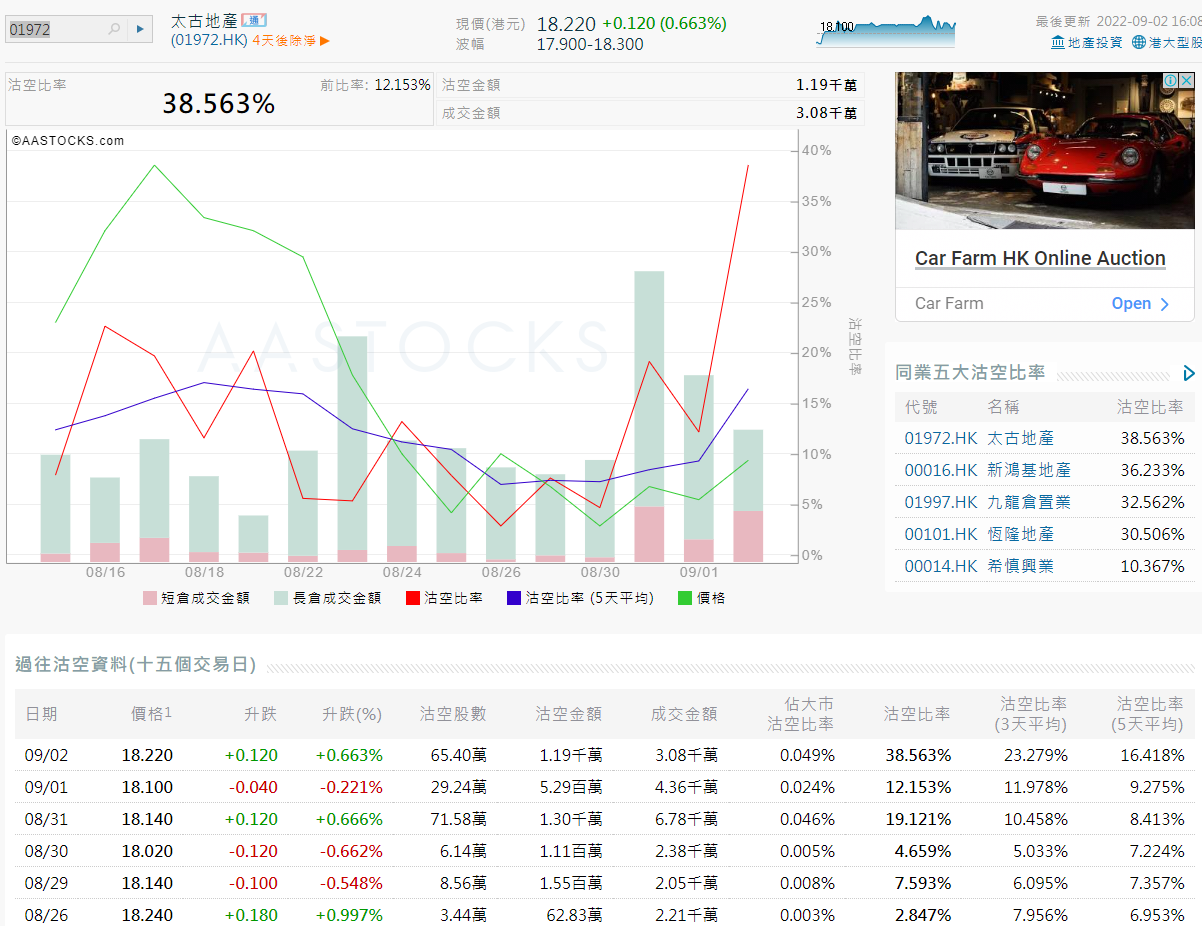The width and height of the screenshot is (1202, 926).
Task: Click the Open button in Car Farm ad
Action: (x=1140, y=303)
